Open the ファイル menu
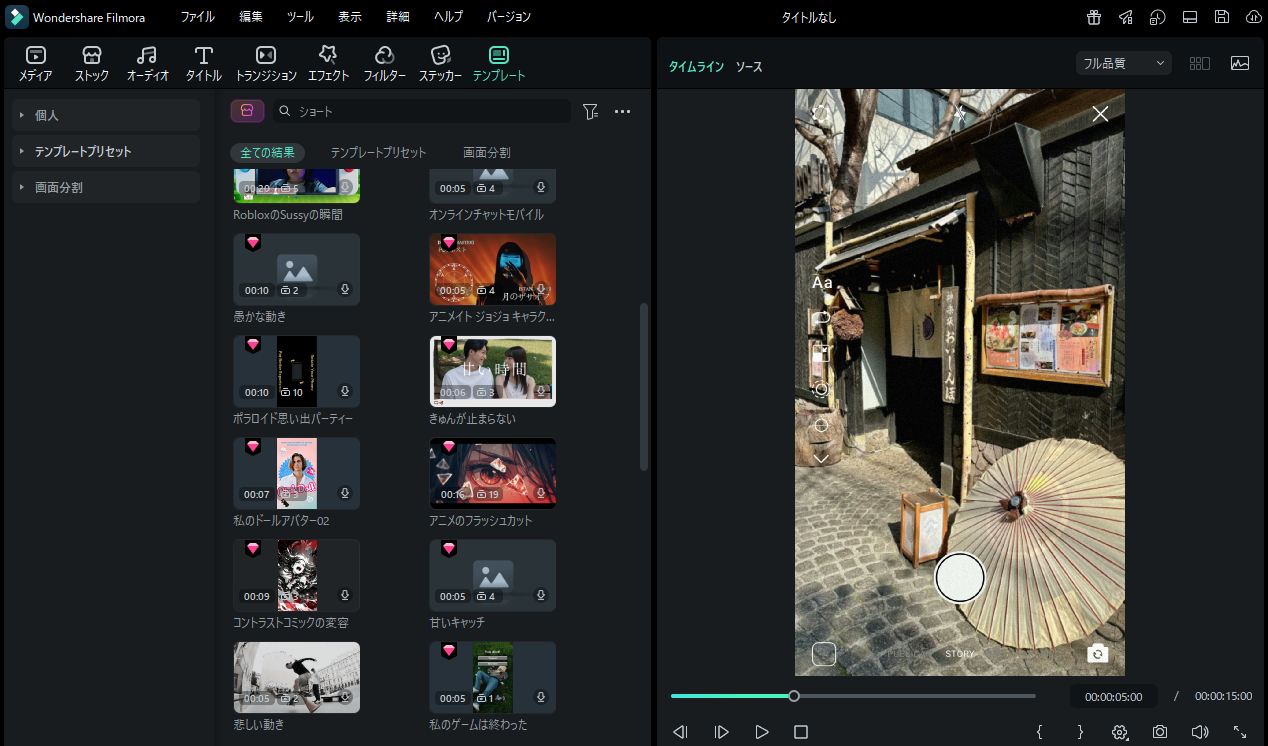1268x746 pixels. point(197,17)
